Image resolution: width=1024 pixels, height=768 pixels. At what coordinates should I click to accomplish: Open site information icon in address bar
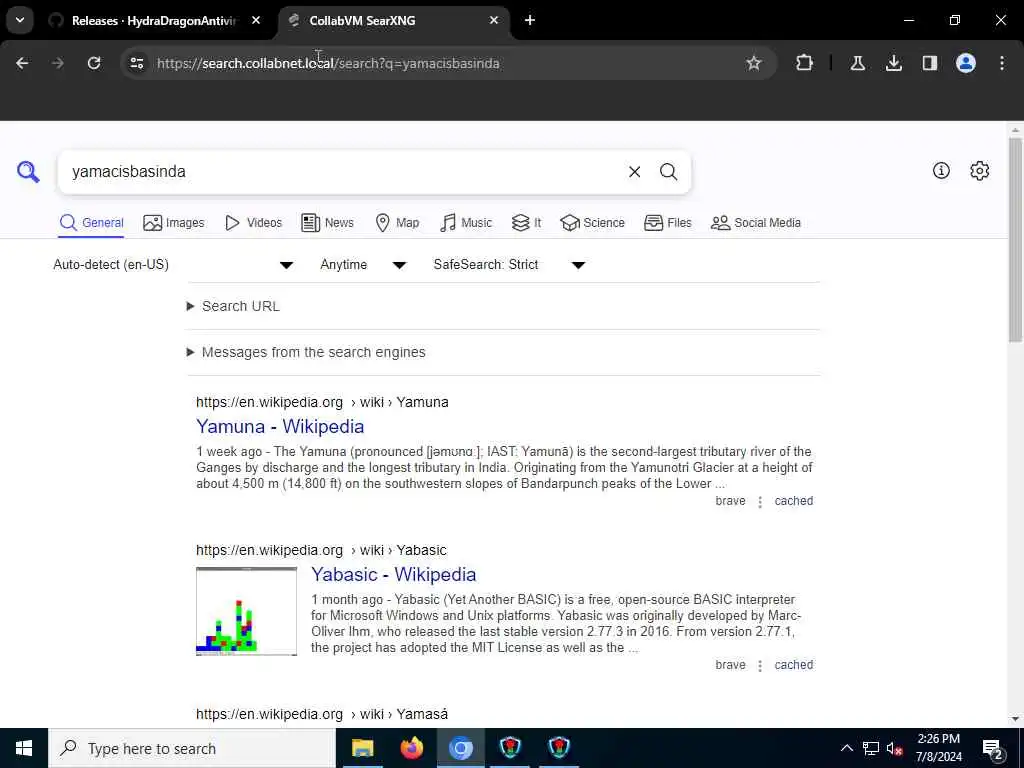click(x=137, y=63)
